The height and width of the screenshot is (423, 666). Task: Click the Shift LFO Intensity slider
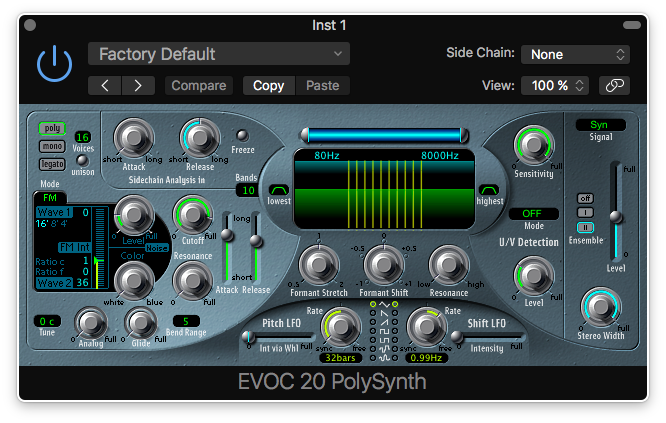(x=488, y=338)
